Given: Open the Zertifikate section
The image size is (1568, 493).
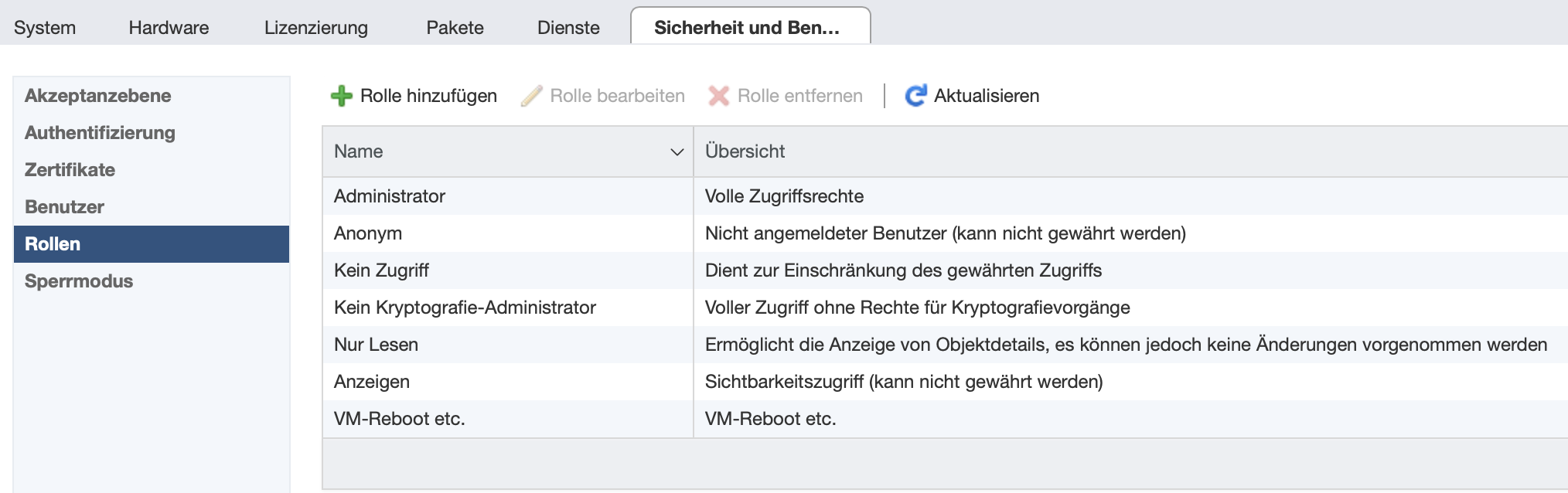Looking at the screenshot, I should click(70, 170).
